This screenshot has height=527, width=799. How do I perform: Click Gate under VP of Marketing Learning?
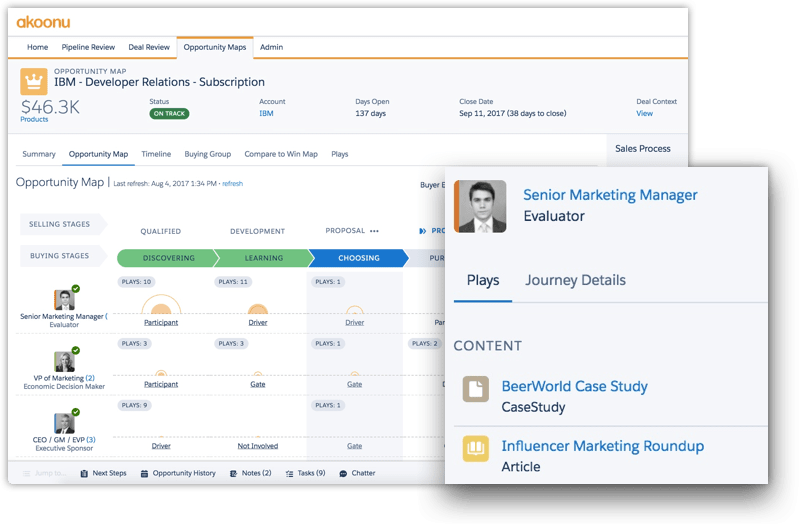258,384
